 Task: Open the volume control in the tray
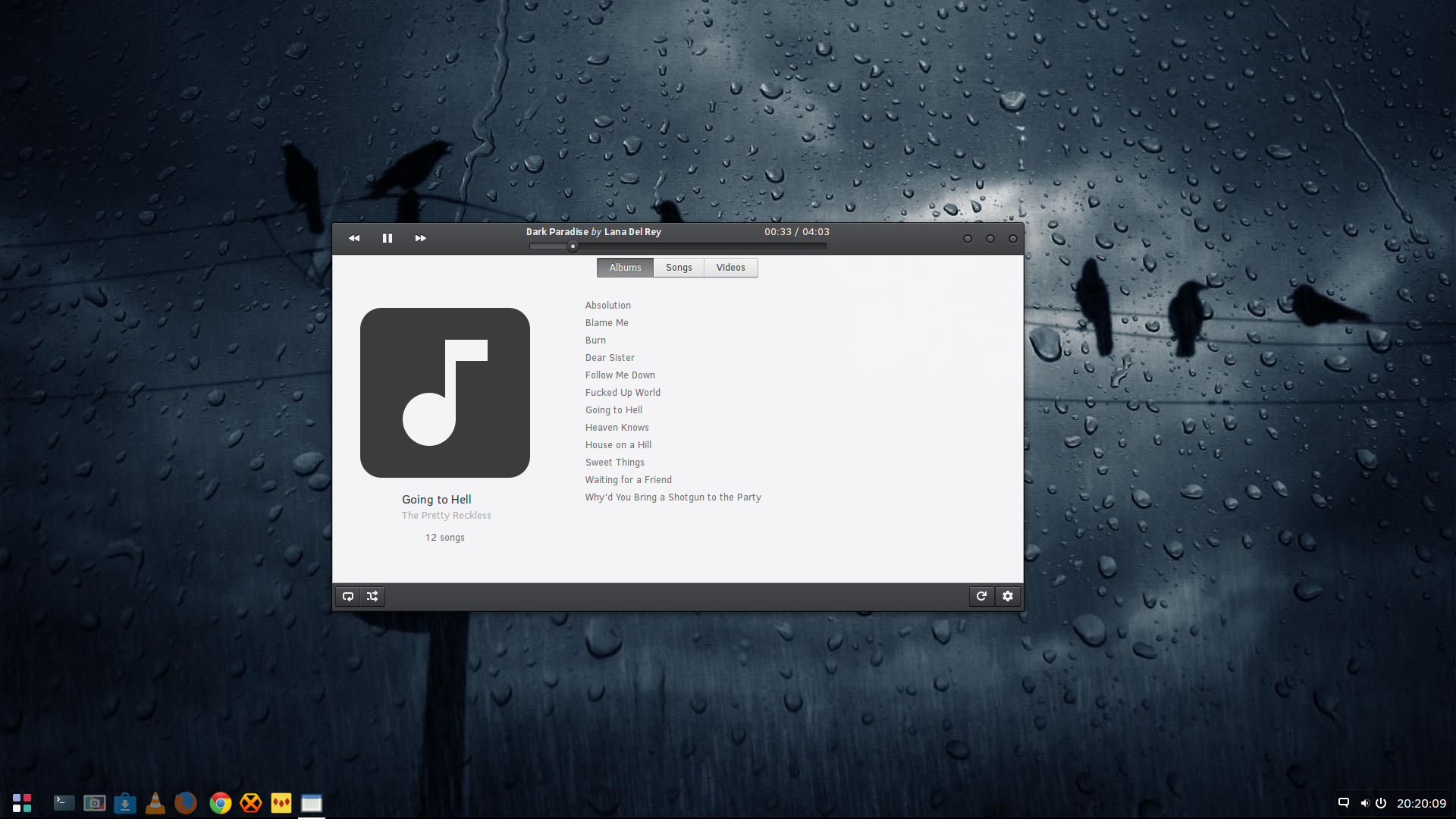pyautogui.click(x=1364, y=803)
